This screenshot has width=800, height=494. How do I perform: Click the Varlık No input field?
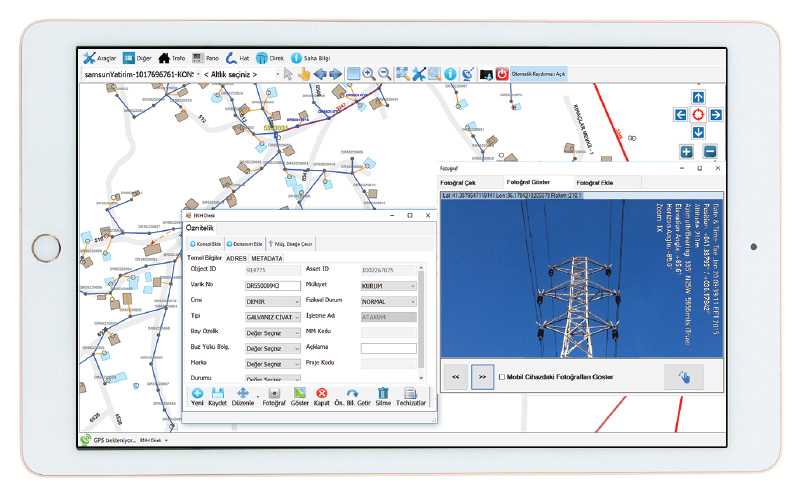[273, 286]
